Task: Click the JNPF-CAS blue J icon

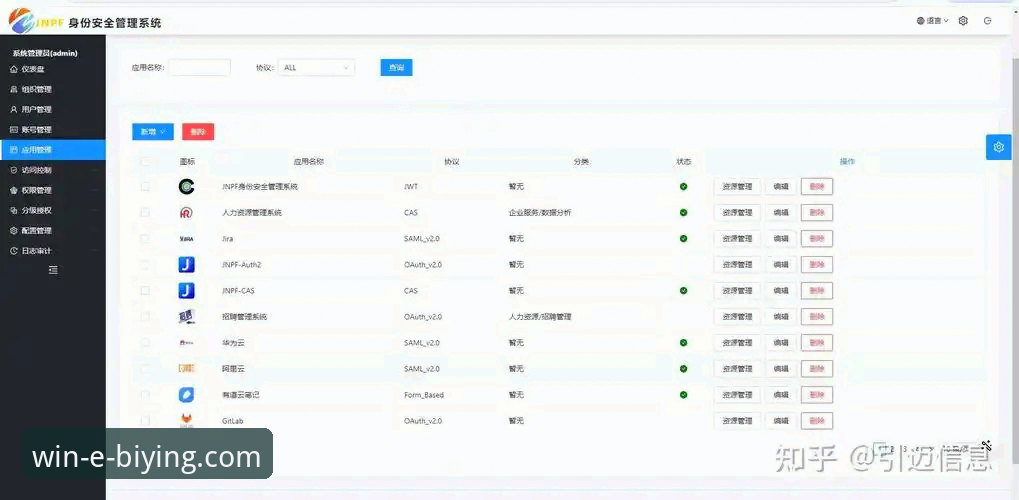Action: [x=187, y=291]
